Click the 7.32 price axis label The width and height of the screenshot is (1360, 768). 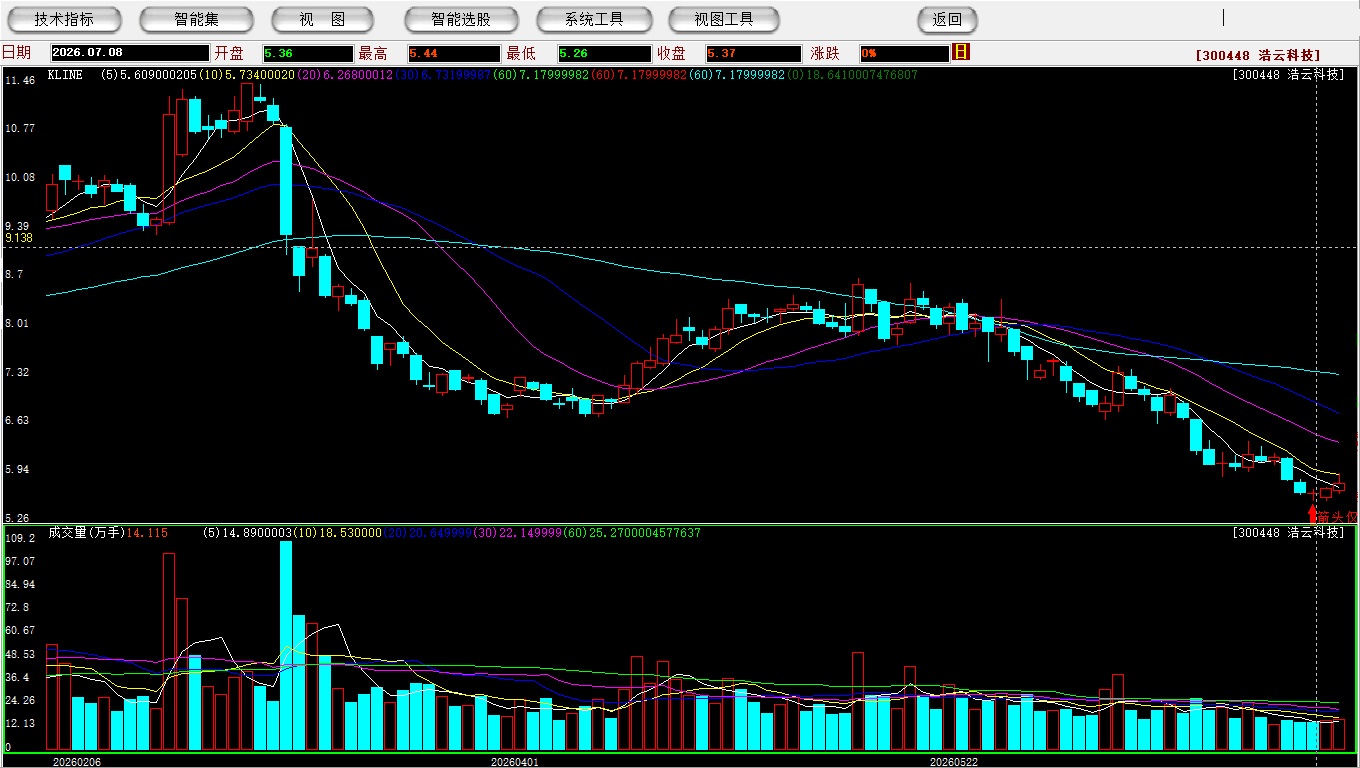tap(16, 372)
